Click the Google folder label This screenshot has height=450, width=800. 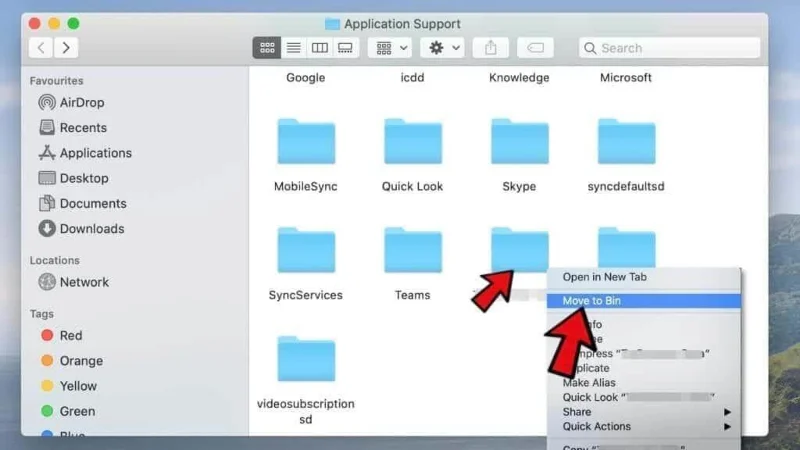306,78
